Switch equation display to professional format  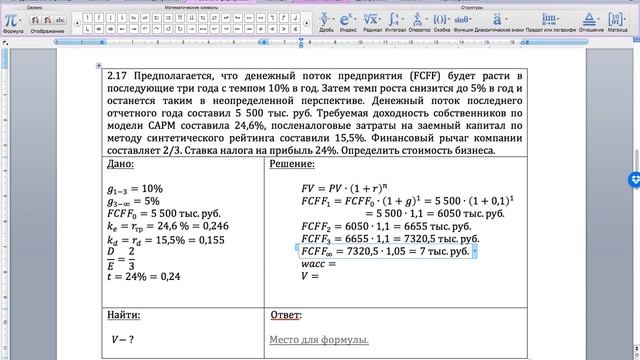point(36,20)
